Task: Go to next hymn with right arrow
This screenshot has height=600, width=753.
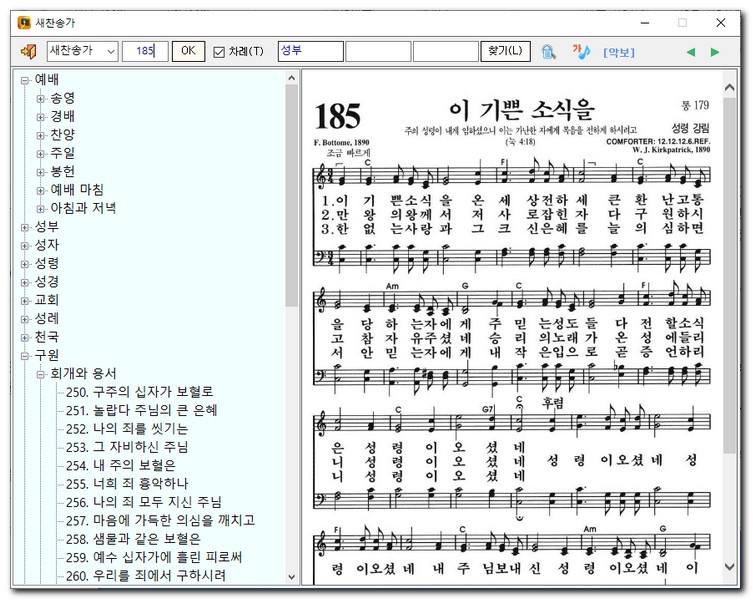Action: pyautogui.click(x=715, y=52)
